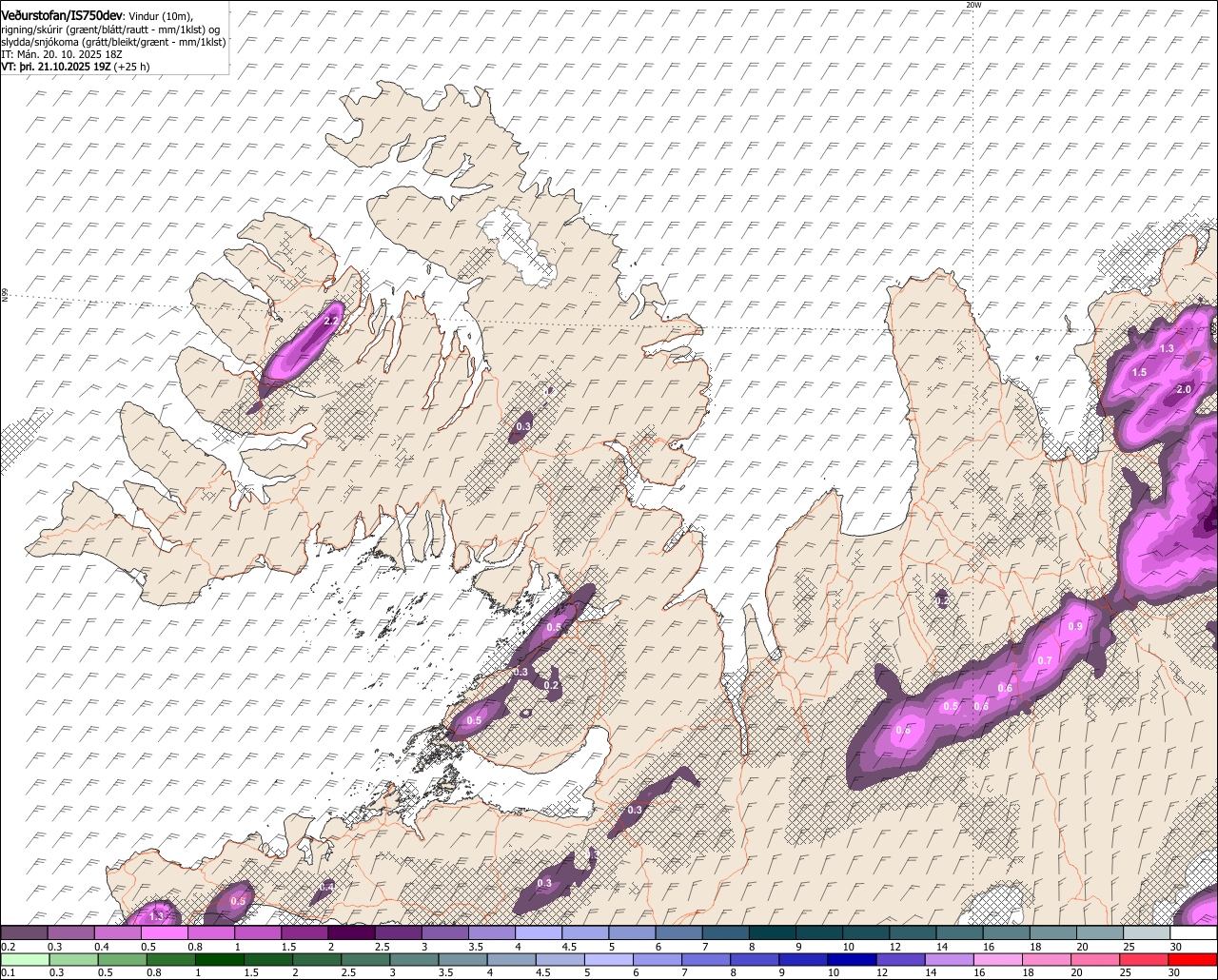
Task: Click the 20W longitude label at the map top
Action: (x=972, y=5)
